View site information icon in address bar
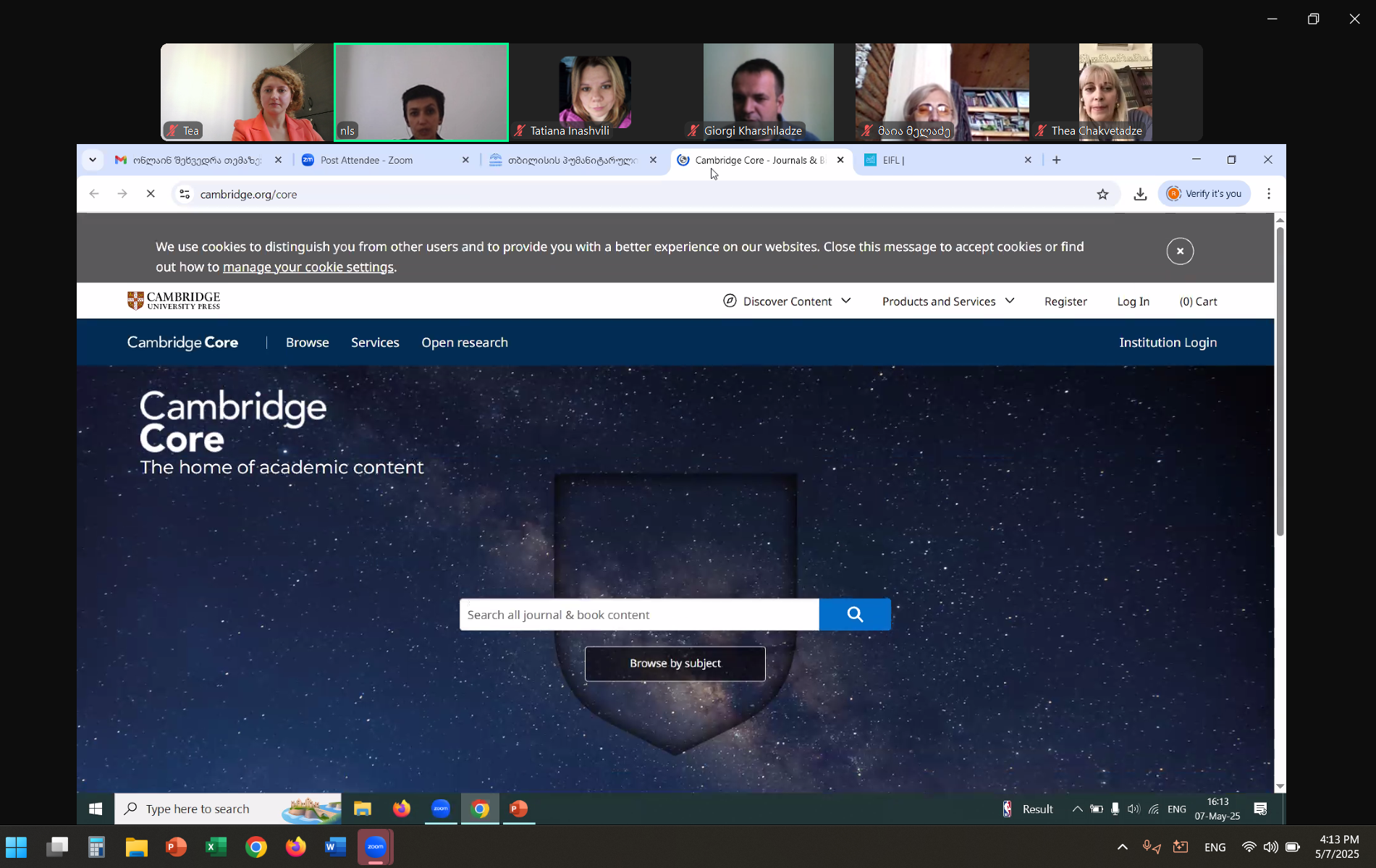Viewport: 1376px width, 868px height. pyautogui.click(x=185, y=194)
